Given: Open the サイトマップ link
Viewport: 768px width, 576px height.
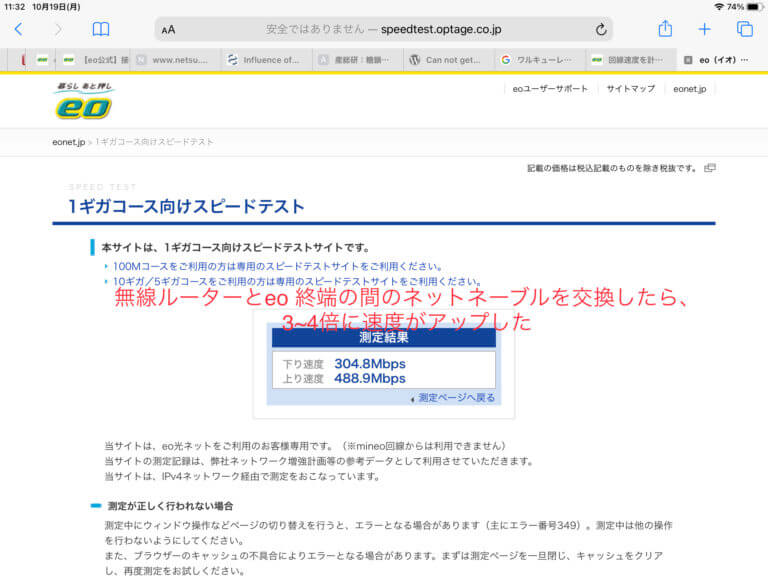Looking at the screenshot, I should 630,89.
